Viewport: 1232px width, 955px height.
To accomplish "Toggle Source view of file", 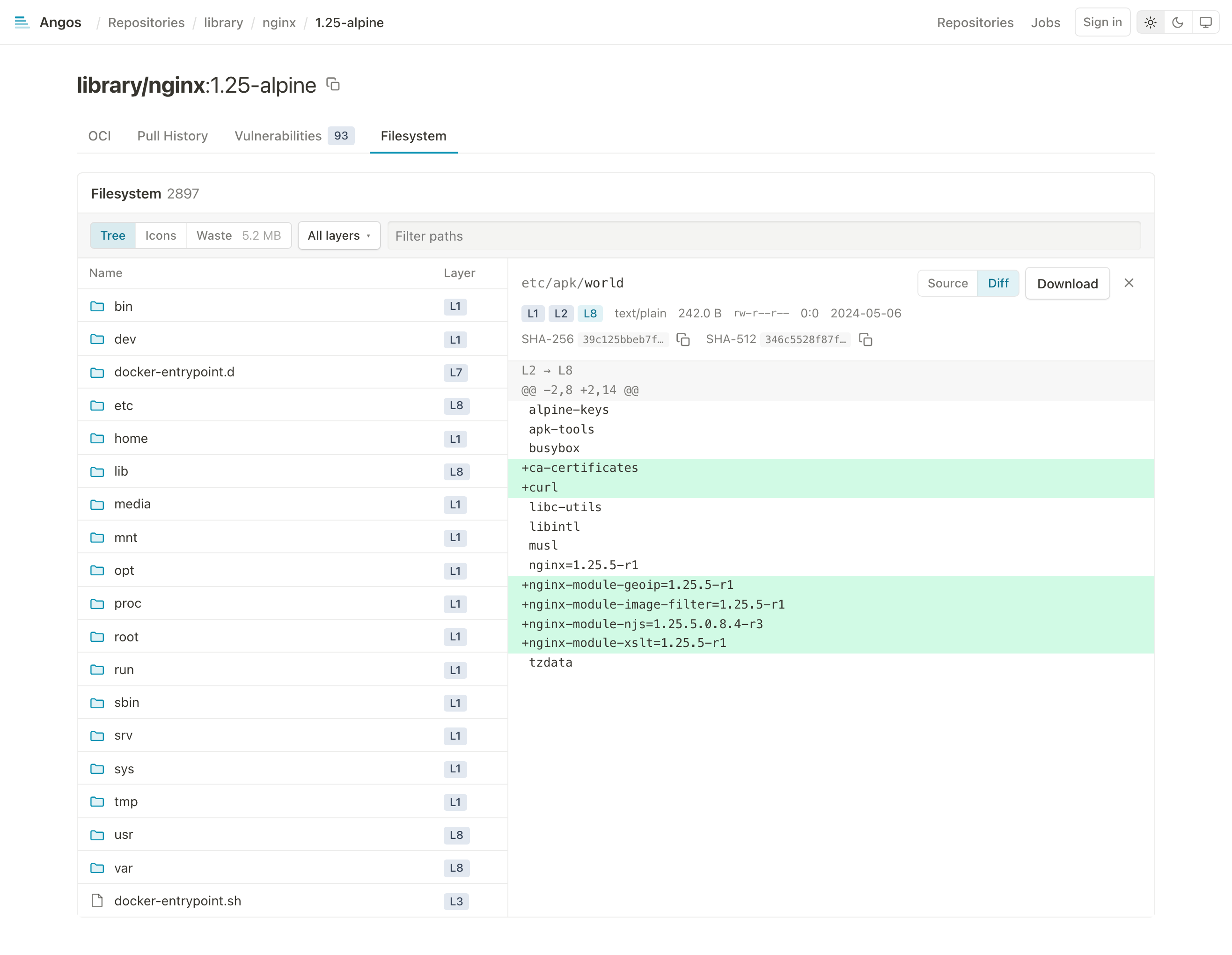I will pos(948,283).
